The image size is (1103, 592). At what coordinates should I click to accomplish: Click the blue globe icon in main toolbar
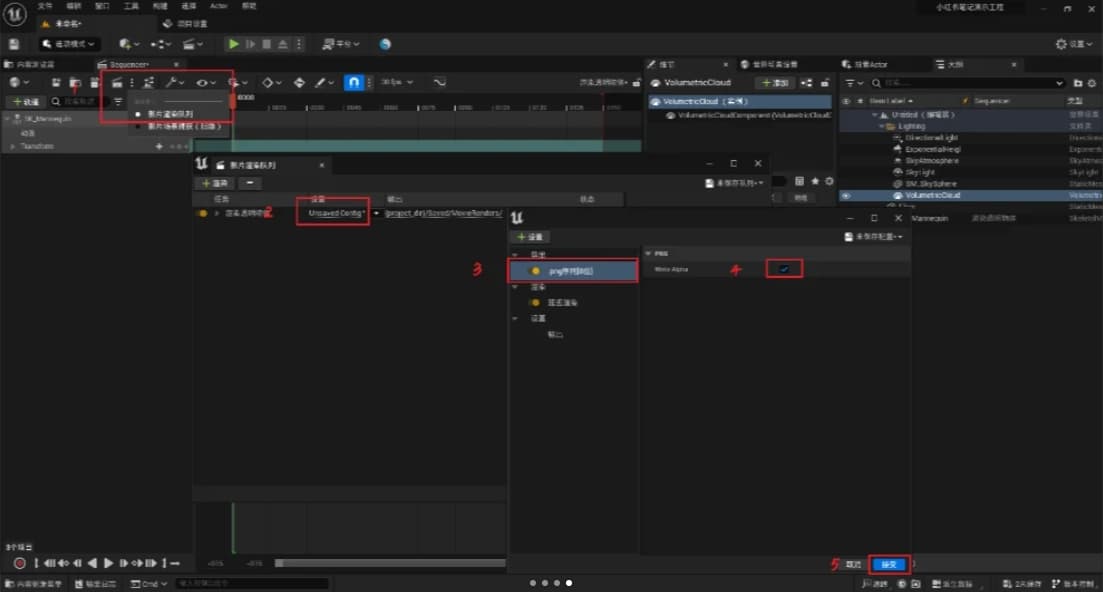385,44
